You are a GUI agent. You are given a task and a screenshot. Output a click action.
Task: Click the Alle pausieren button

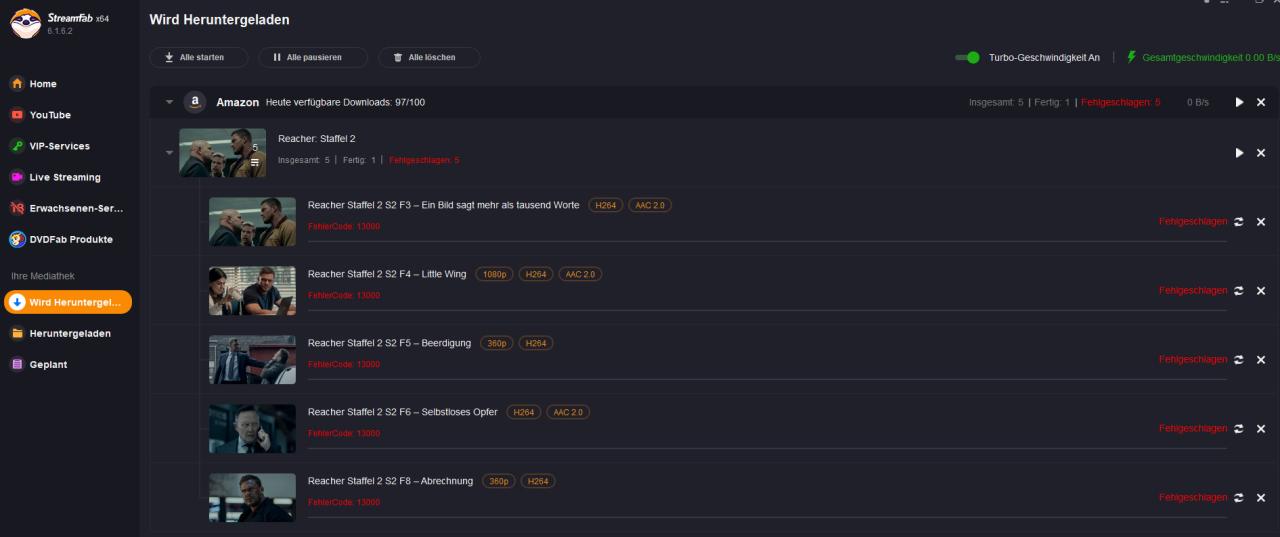(x=313, y=57)
